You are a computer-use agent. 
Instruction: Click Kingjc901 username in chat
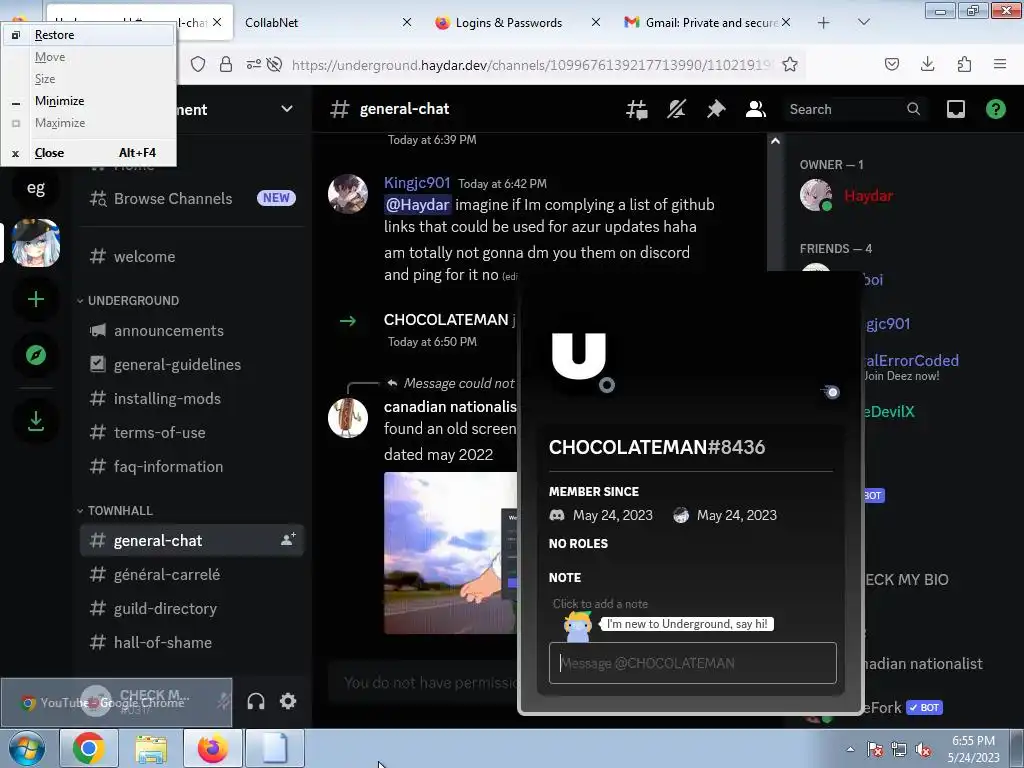[x=417, y=183]
